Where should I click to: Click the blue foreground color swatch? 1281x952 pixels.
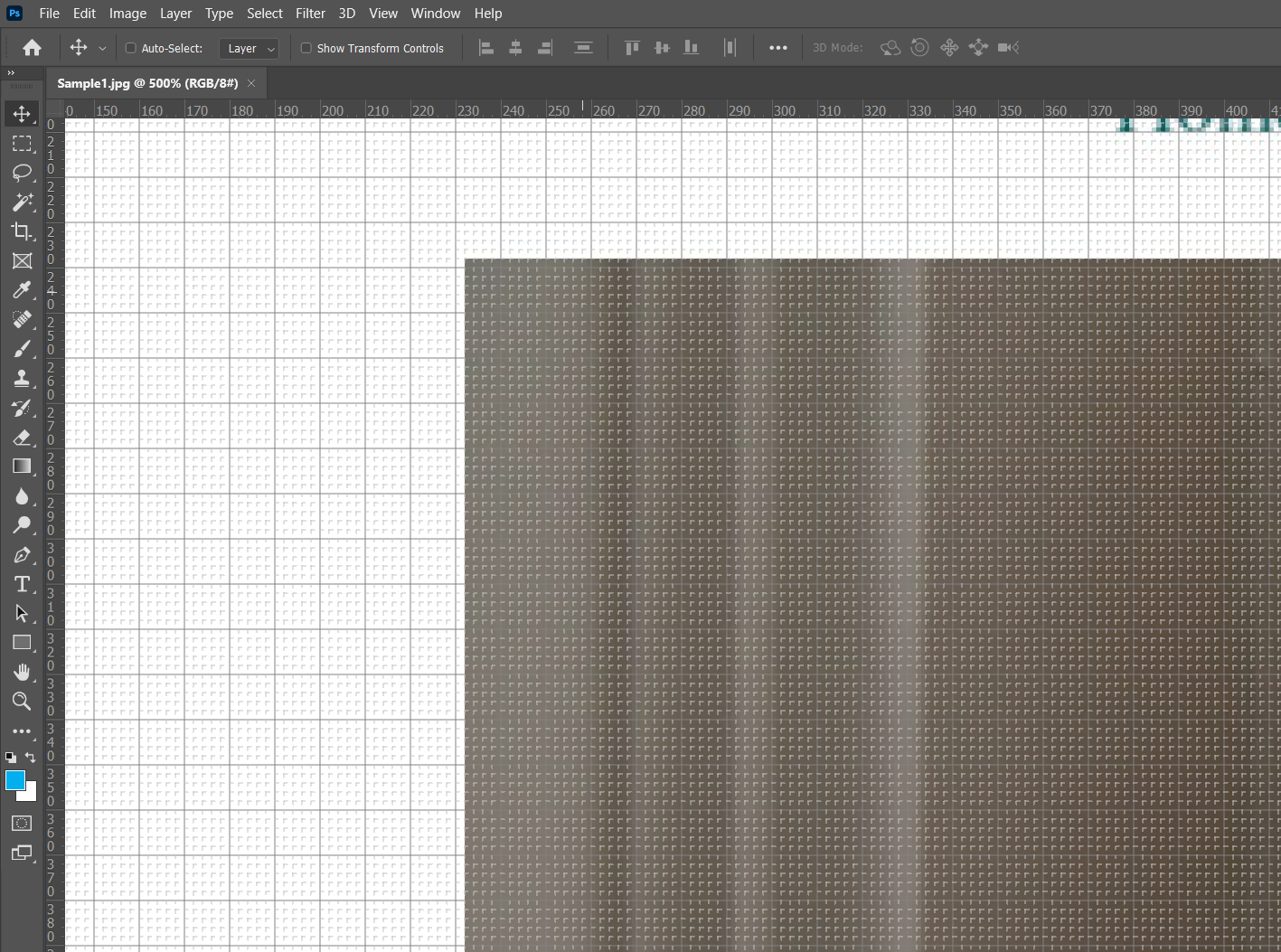[x=14, y=779]
